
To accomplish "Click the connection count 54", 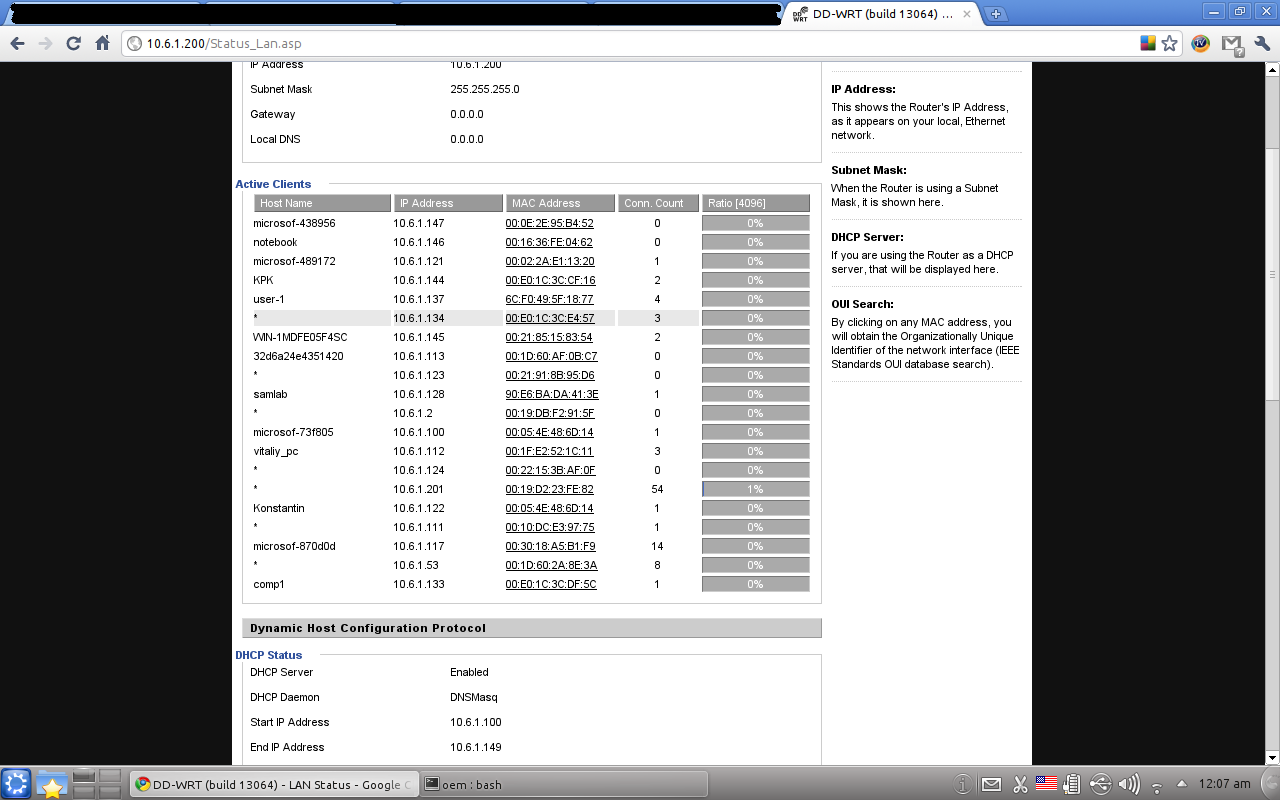I will [x=657, y=489].
